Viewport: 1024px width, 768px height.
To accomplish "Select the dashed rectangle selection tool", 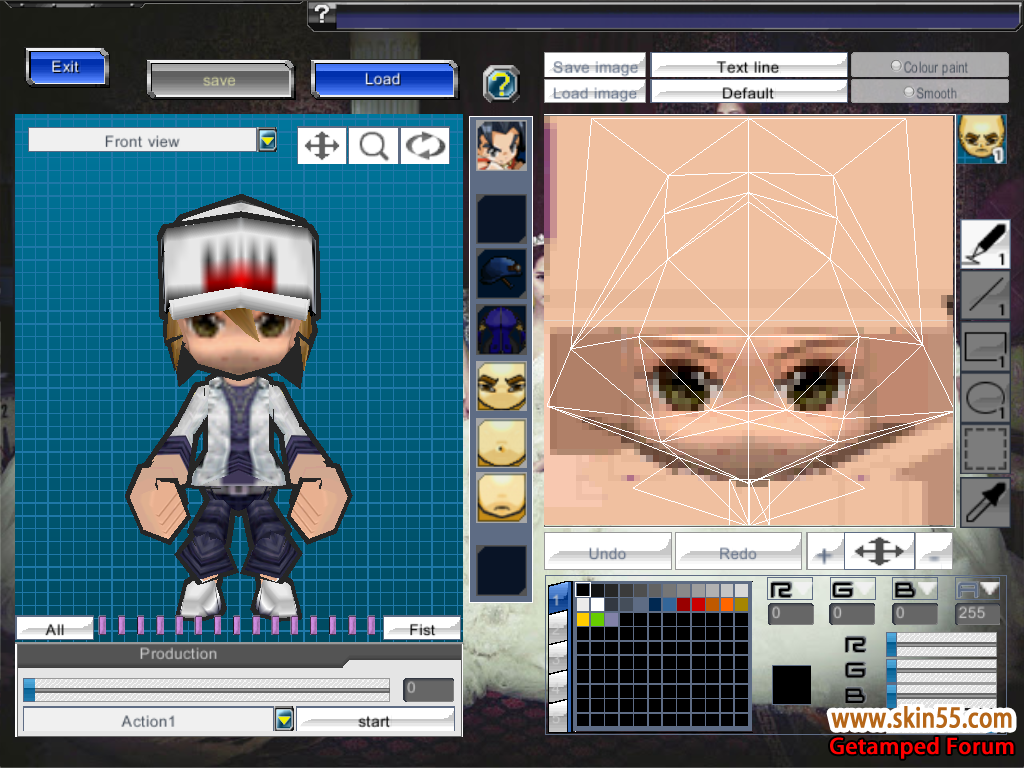I will [x=985, y=449].
